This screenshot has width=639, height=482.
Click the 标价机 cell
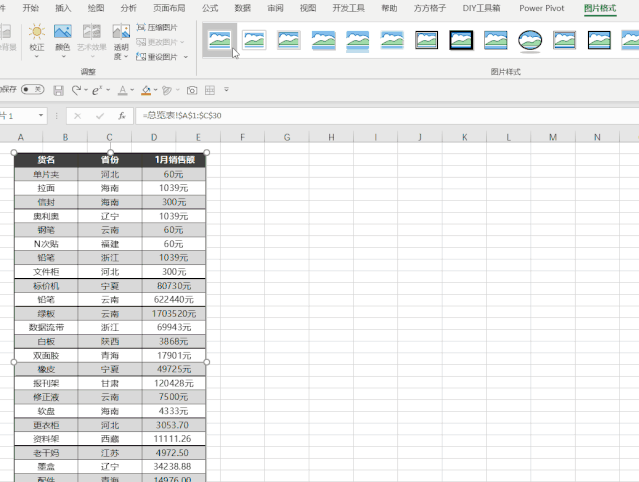tap(46, 286)
